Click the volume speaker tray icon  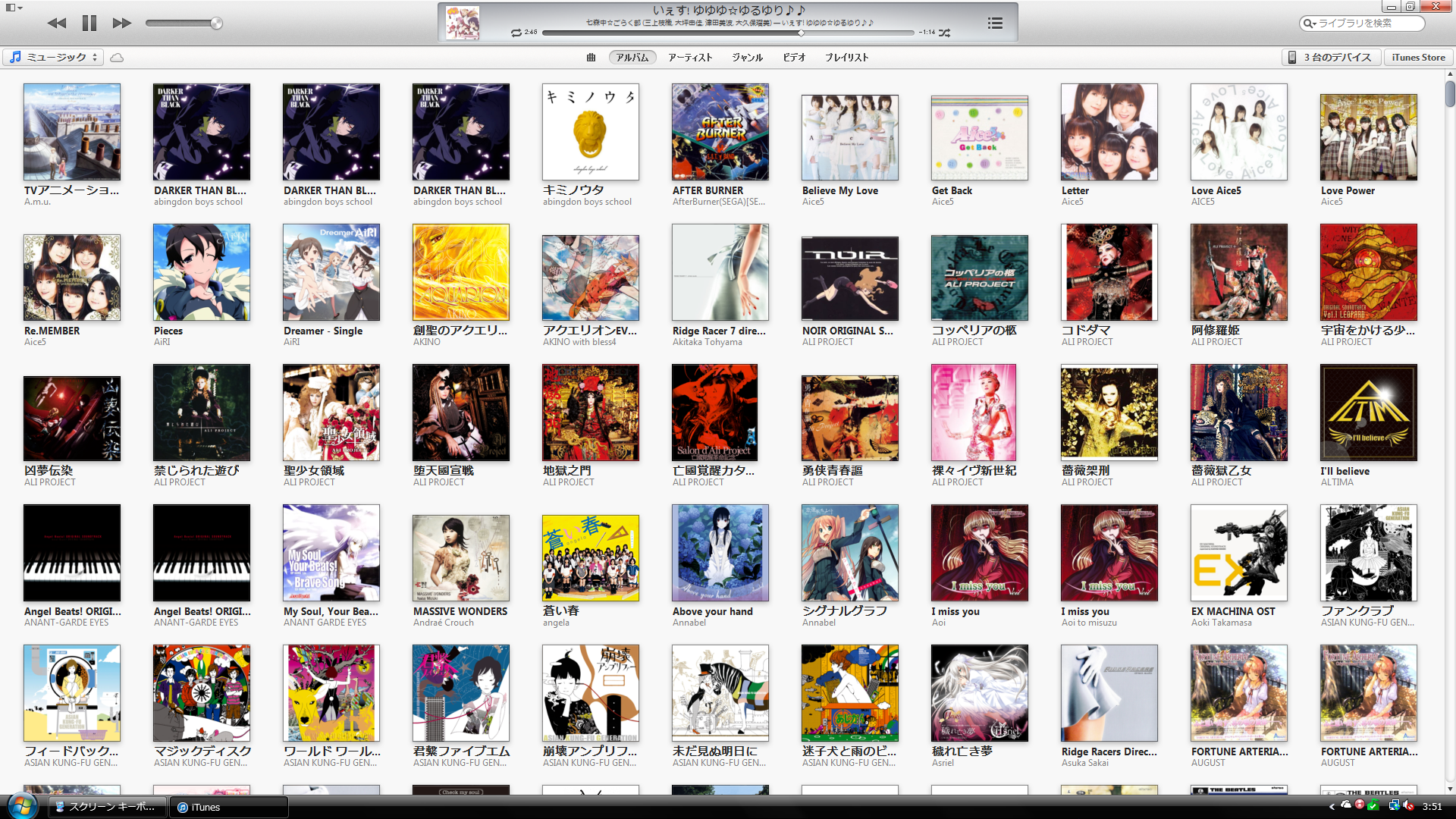tap(1407, 806)
